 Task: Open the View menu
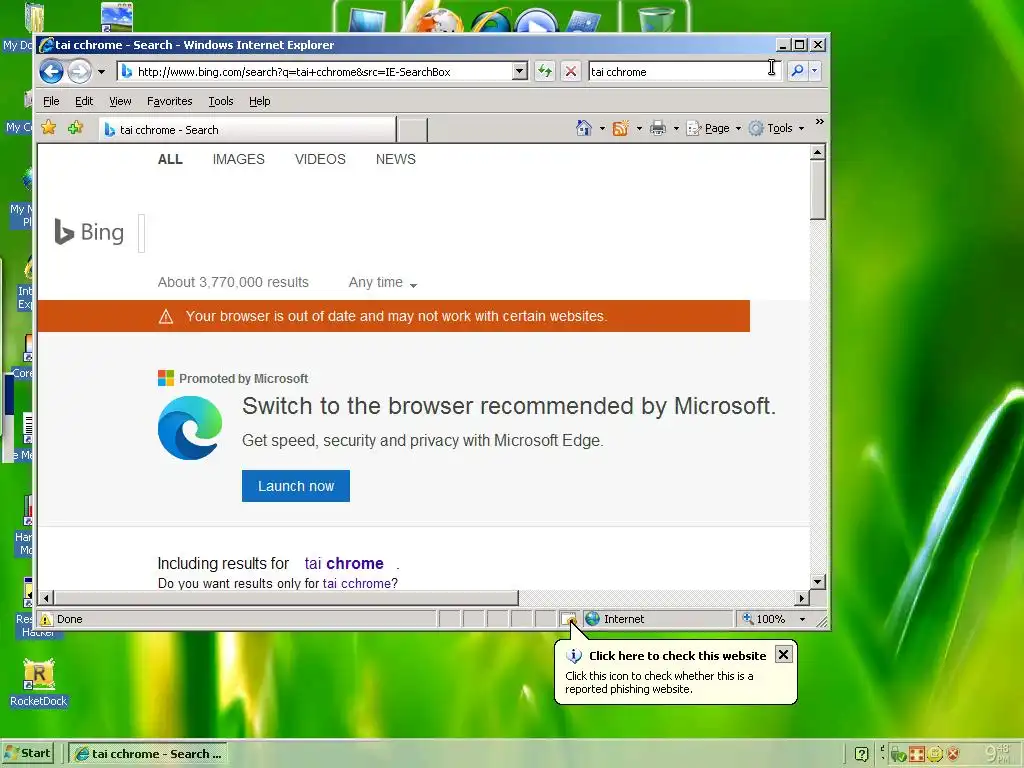tap(120, 101)
